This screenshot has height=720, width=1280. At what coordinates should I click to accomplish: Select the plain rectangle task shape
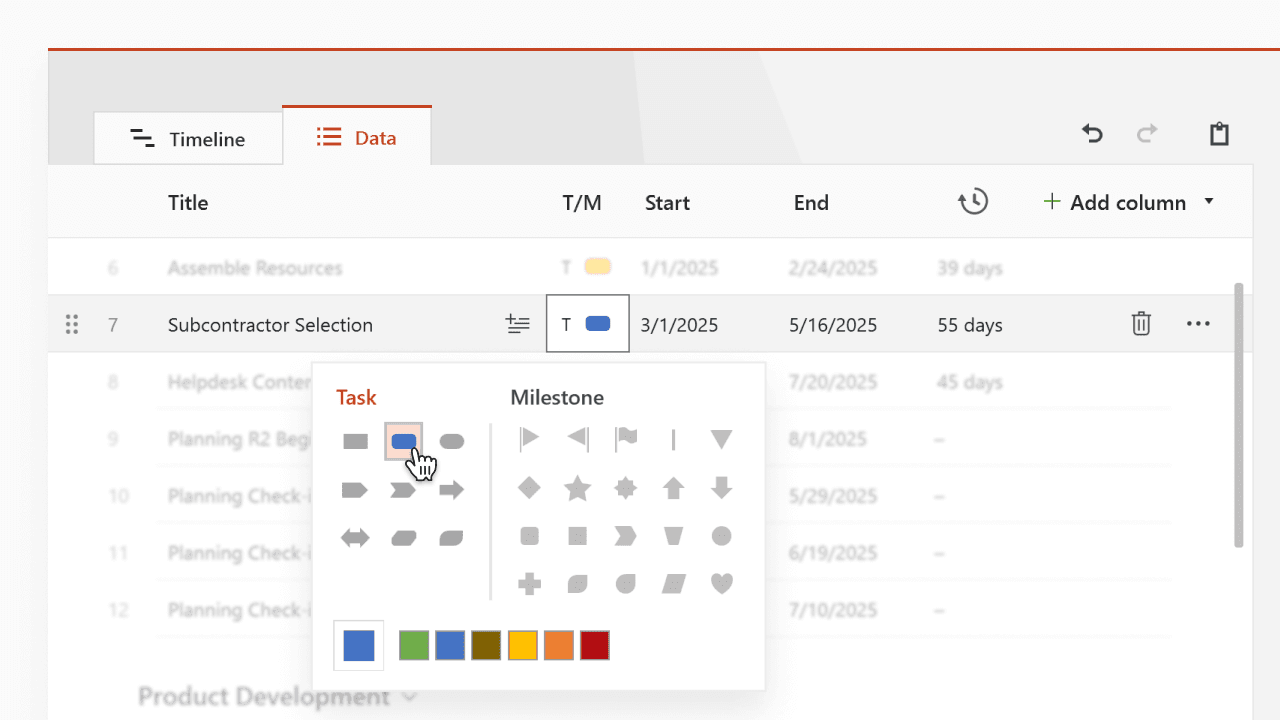click(355, 441)
